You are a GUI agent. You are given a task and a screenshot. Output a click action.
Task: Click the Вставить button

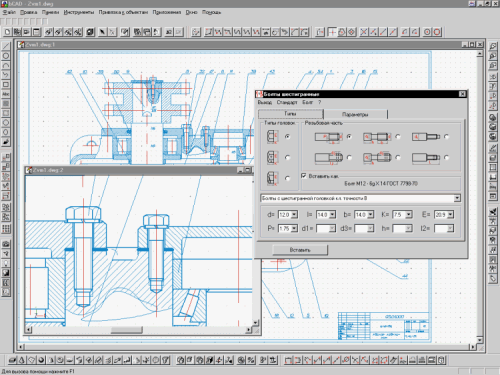click(x=300, y=250)
